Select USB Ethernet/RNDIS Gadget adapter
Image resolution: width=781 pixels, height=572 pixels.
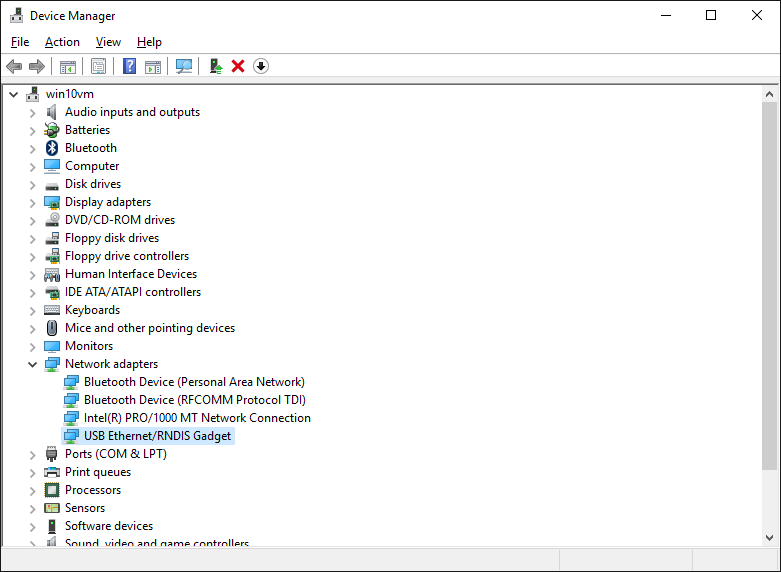157,435
